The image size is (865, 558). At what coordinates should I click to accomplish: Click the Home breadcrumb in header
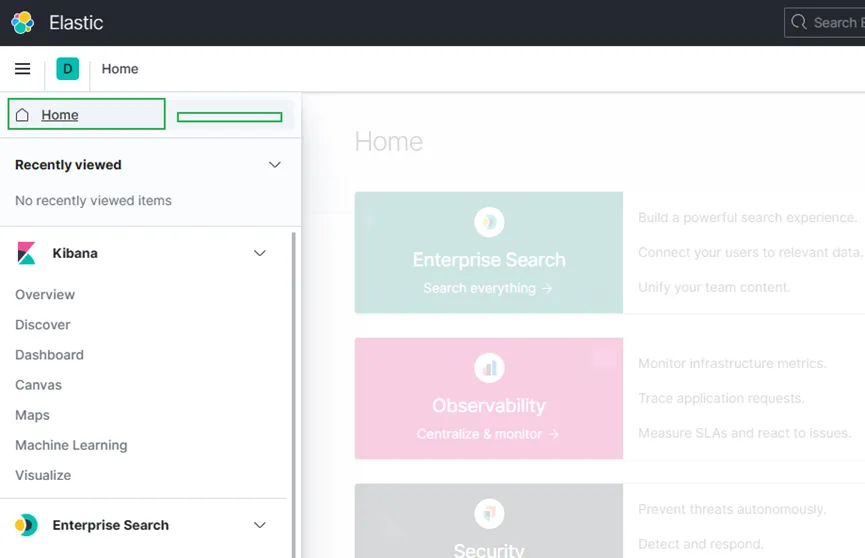coord(120,68)
